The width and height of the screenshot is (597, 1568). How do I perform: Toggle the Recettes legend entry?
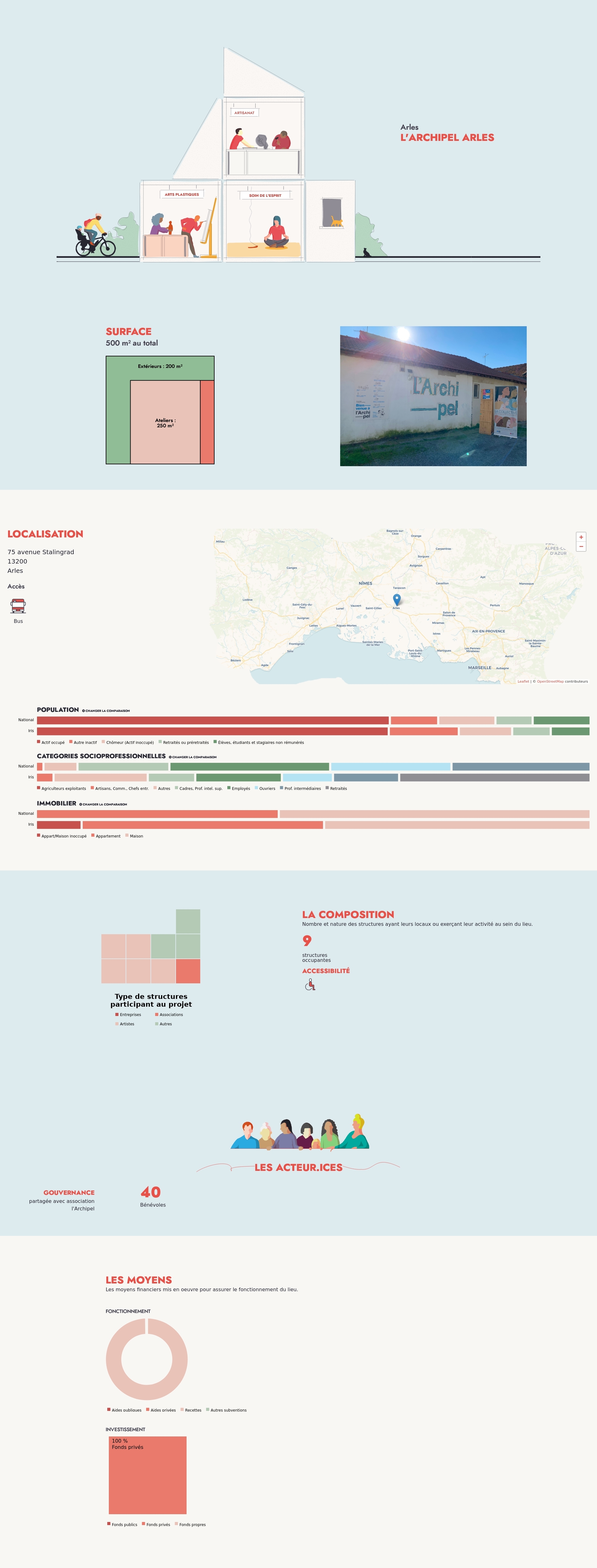click(192, 1410)
